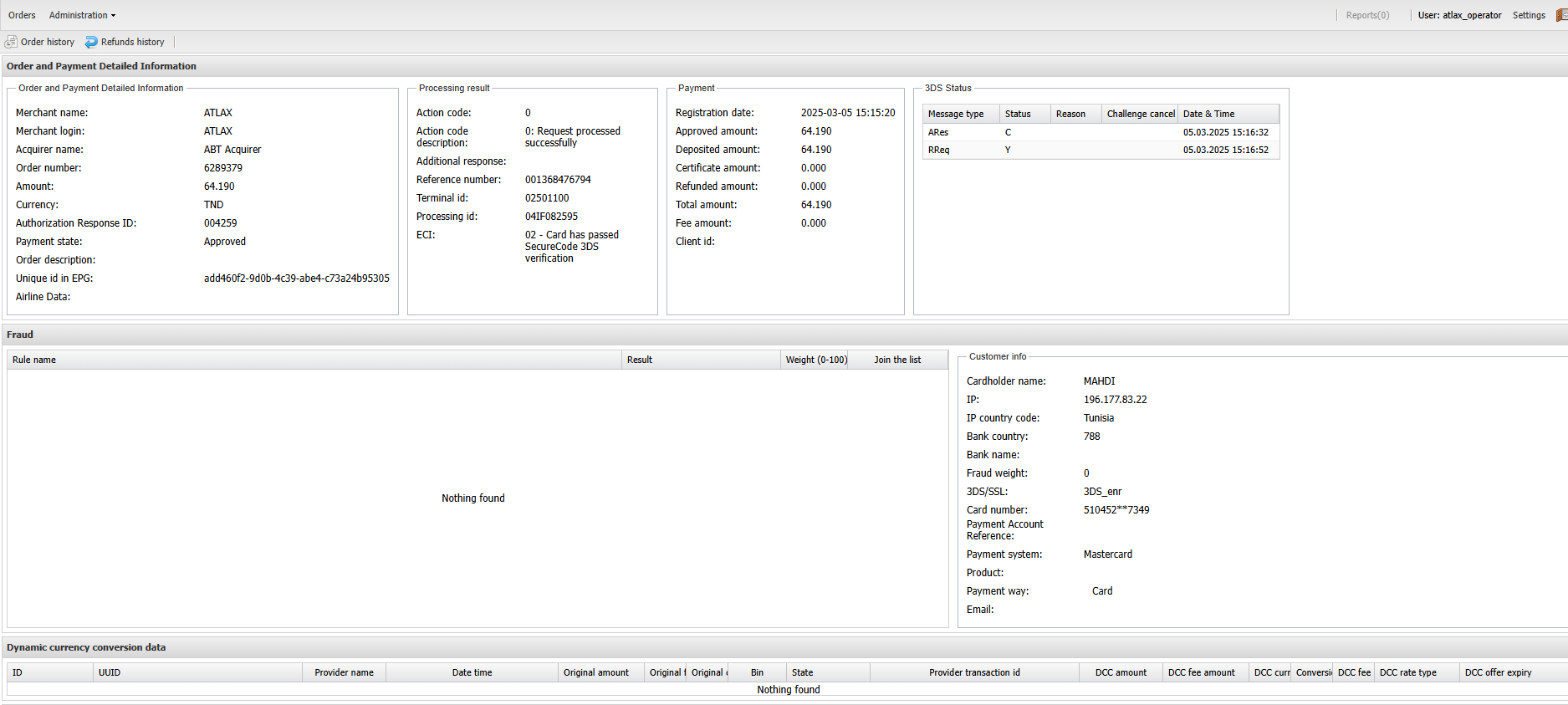Click the Provider transaction id column header
The height and width of the screenshot is (705, 1568).
point(974,672)
